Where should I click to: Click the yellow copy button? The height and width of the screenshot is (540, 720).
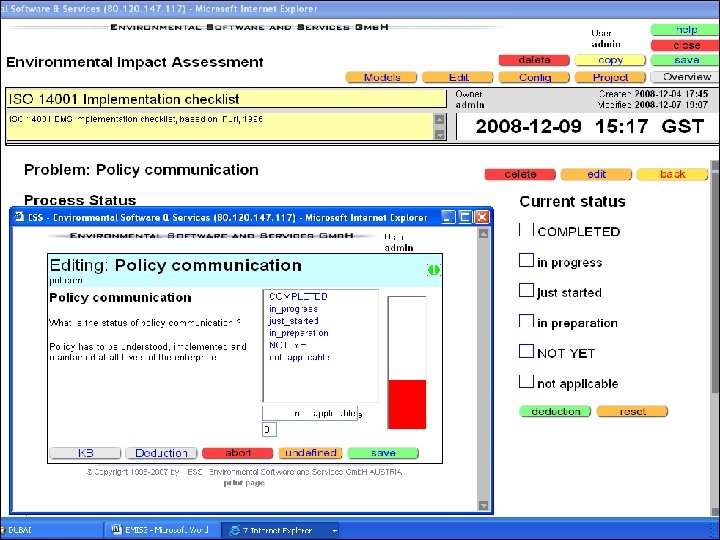coord(610,60)
